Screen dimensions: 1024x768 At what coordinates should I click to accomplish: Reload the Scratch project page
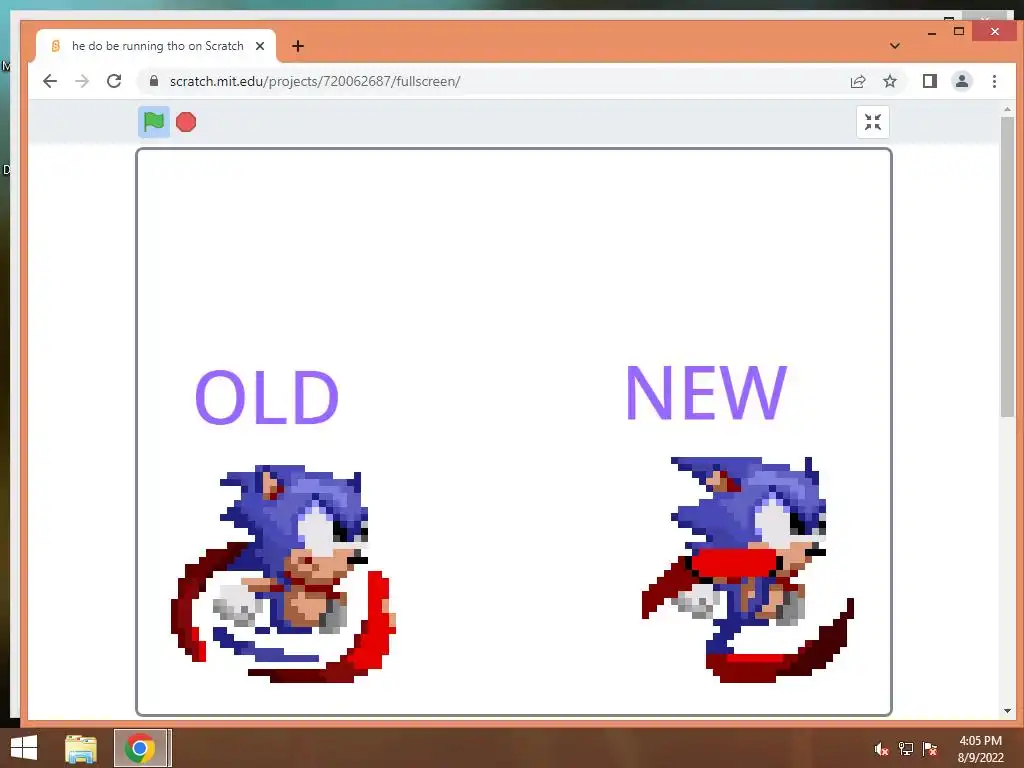114,81
